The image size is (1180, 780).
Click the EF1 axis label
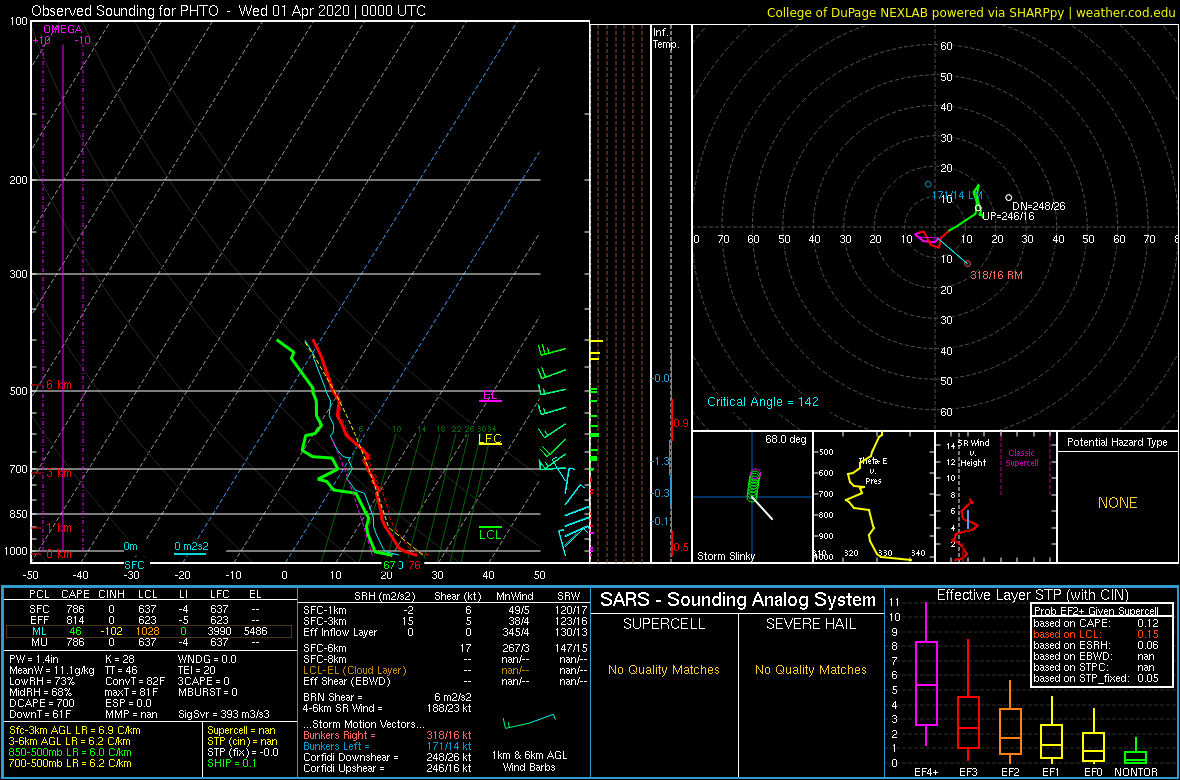tap(1051, 772)
